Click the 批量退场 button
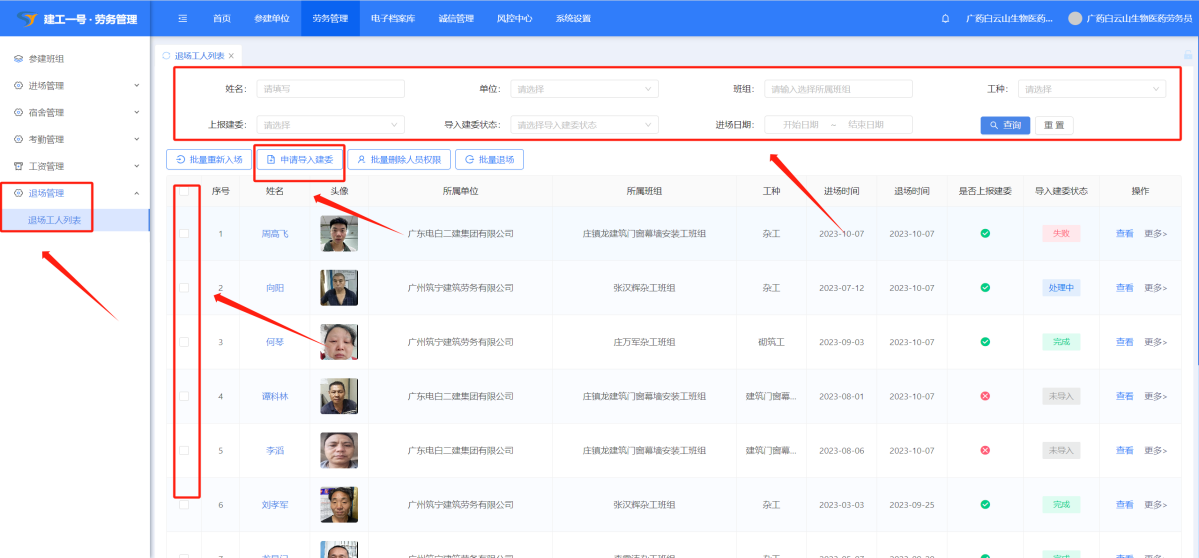This screenshot has height=558, width=1199. 489,159
